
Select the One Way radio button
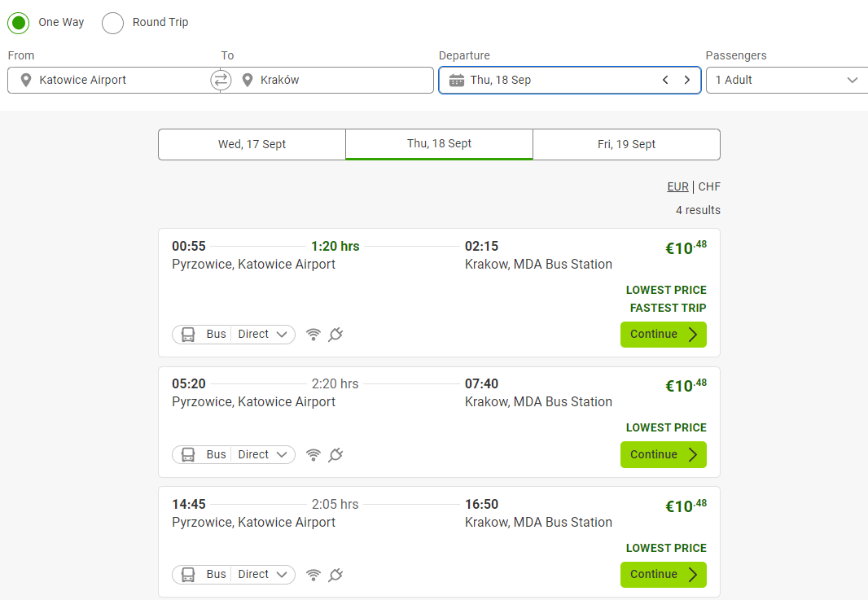18,23
